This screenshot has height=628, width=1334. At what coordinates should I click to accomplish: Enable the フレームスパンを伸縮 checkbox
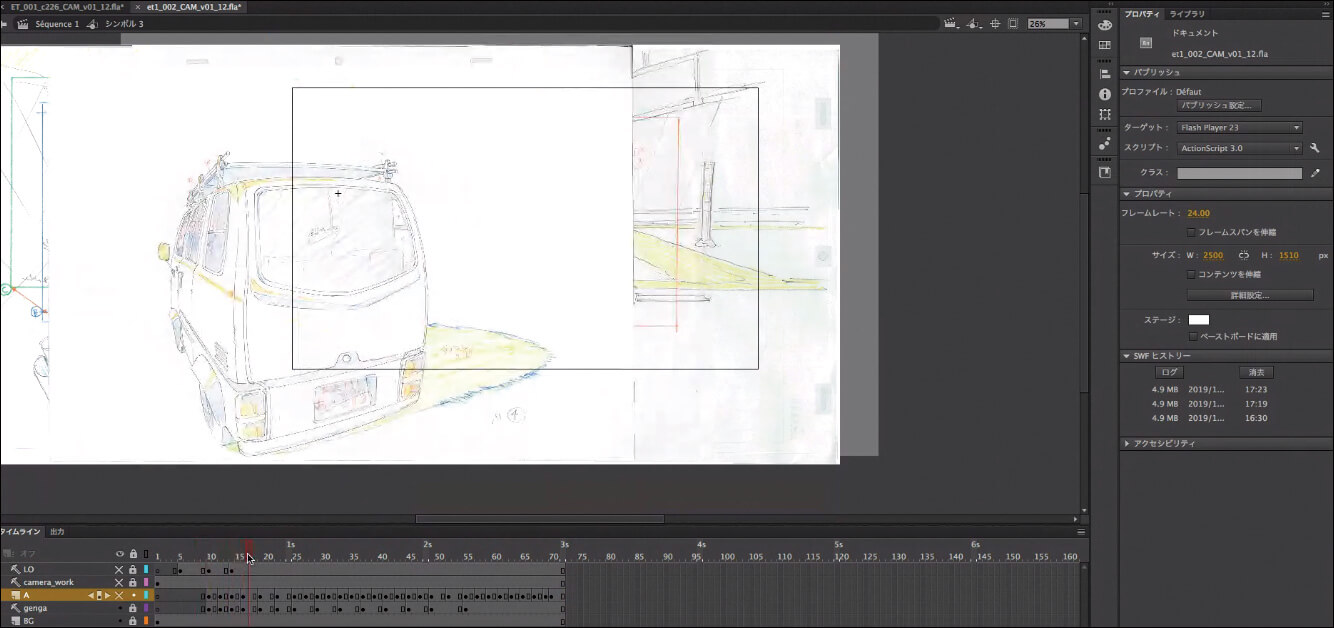pyautogui.click(x=1191, y=232)
